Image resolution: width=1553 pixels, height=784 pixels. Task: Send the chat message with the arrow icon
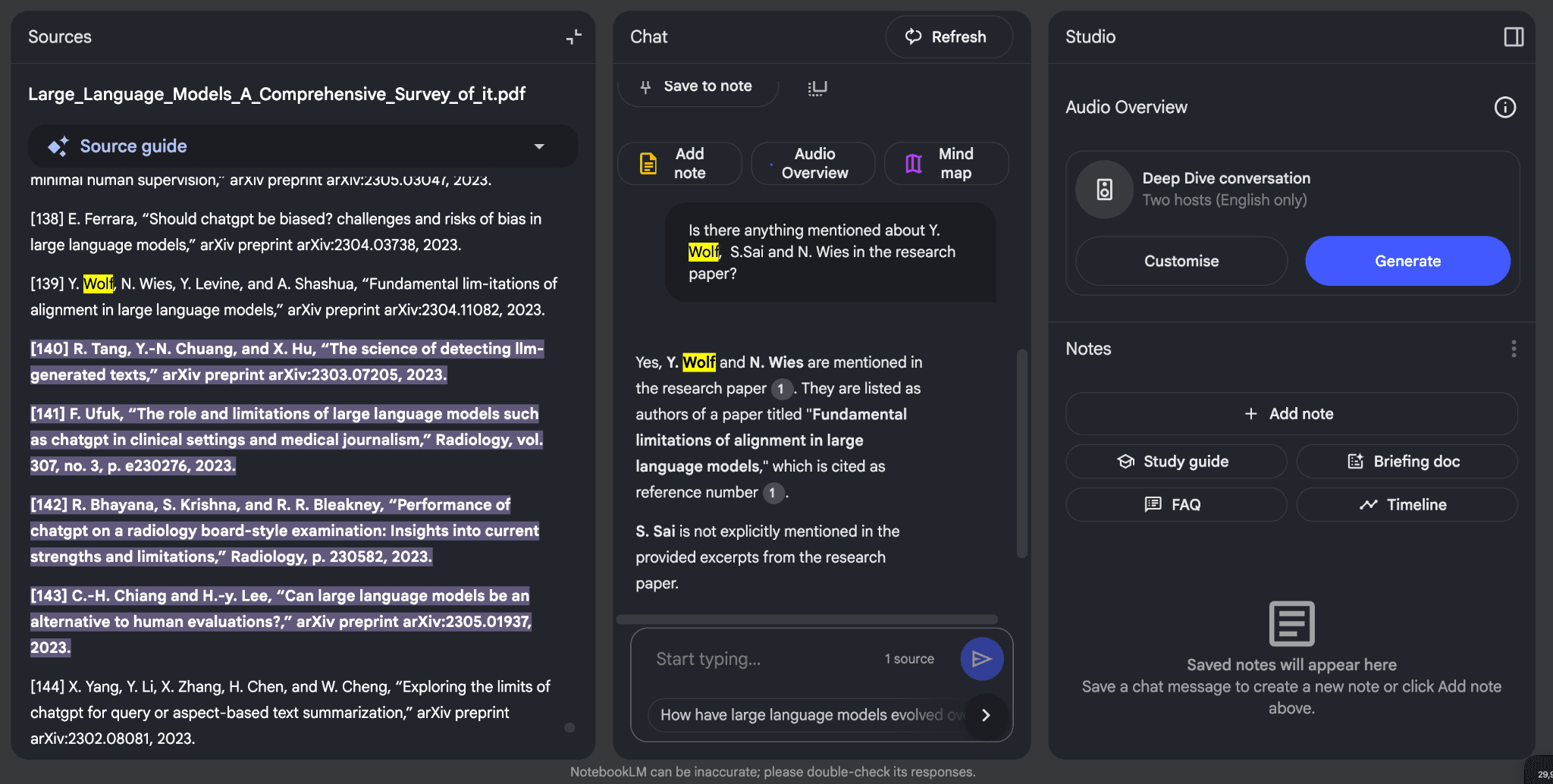point(981,658)
